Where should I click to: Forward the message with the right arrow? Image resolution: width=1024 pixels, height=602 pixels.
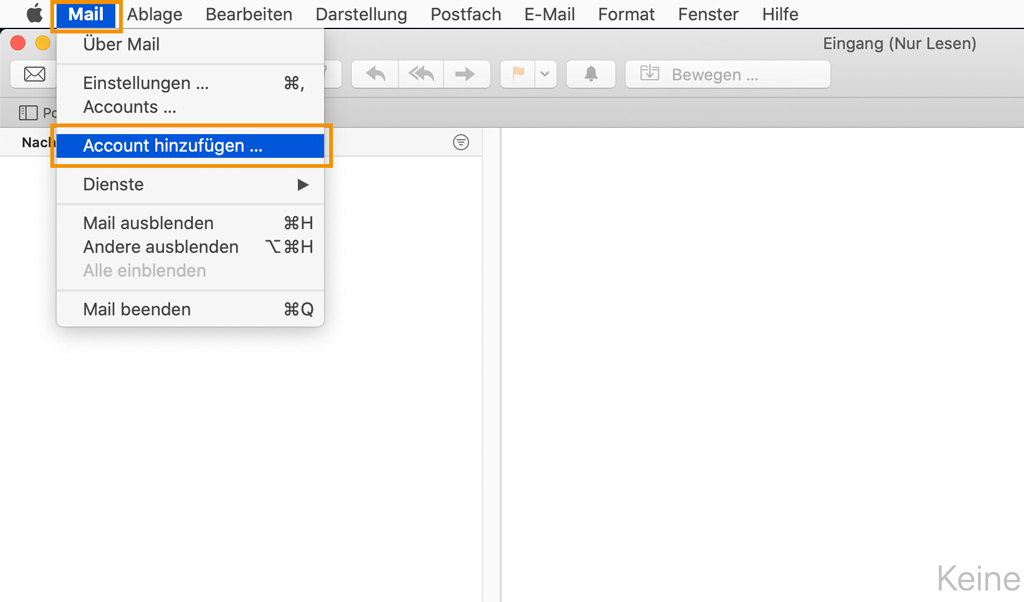click(466, 74)
